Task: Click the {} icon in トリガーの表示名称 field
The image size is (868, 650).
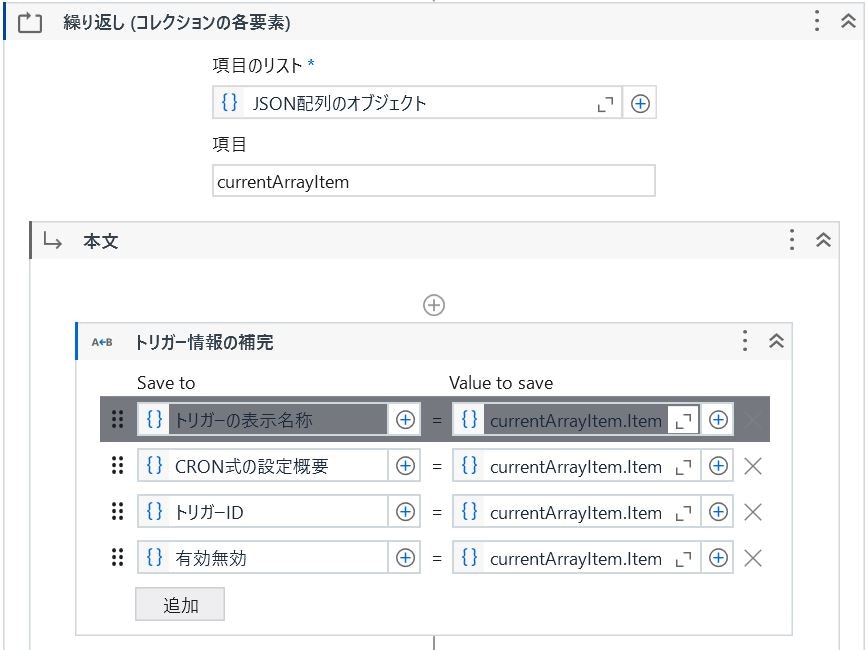Action: [155, 419]
